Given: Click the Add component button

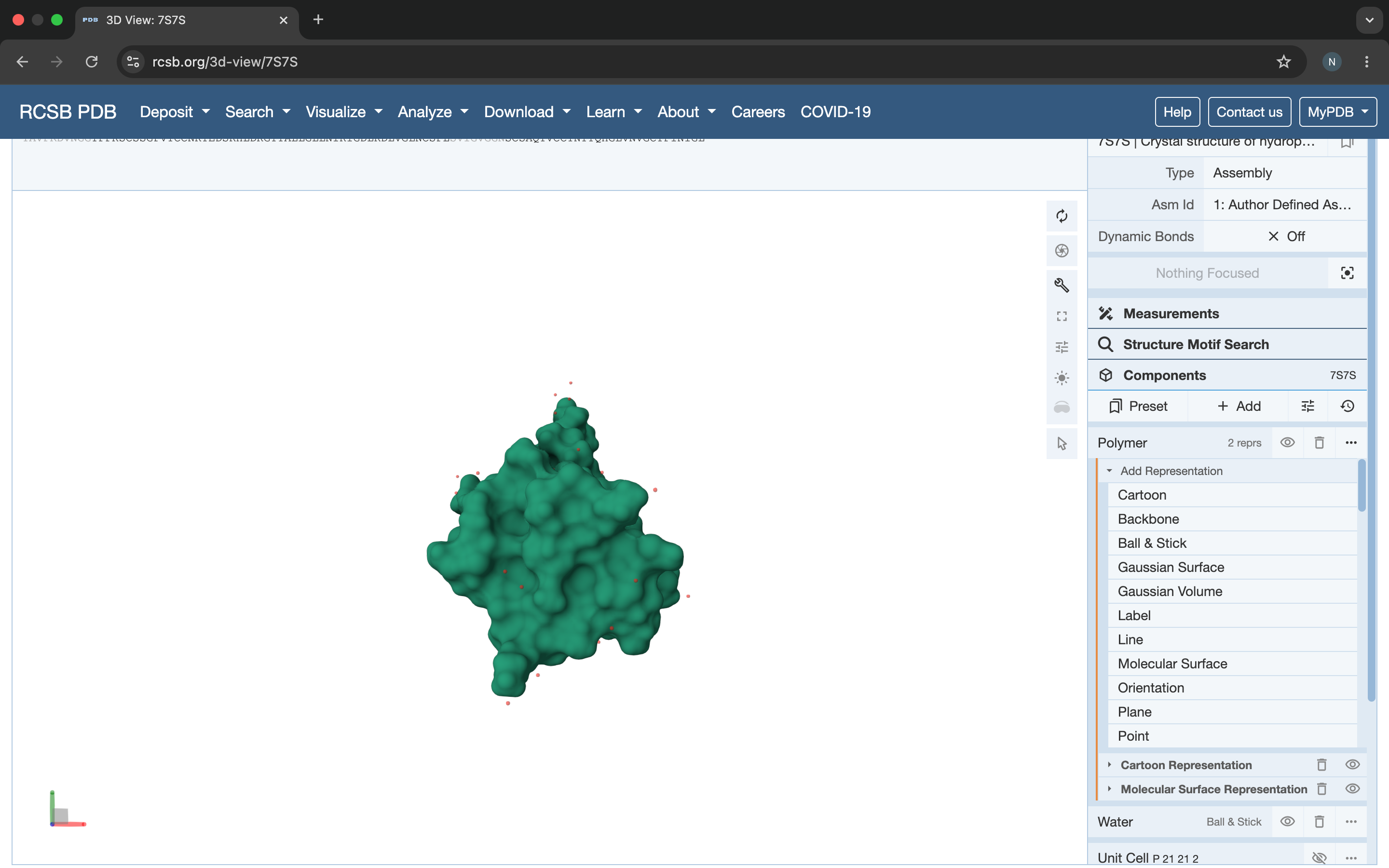Looking at the screenshot, I should tap(1238, 407).
